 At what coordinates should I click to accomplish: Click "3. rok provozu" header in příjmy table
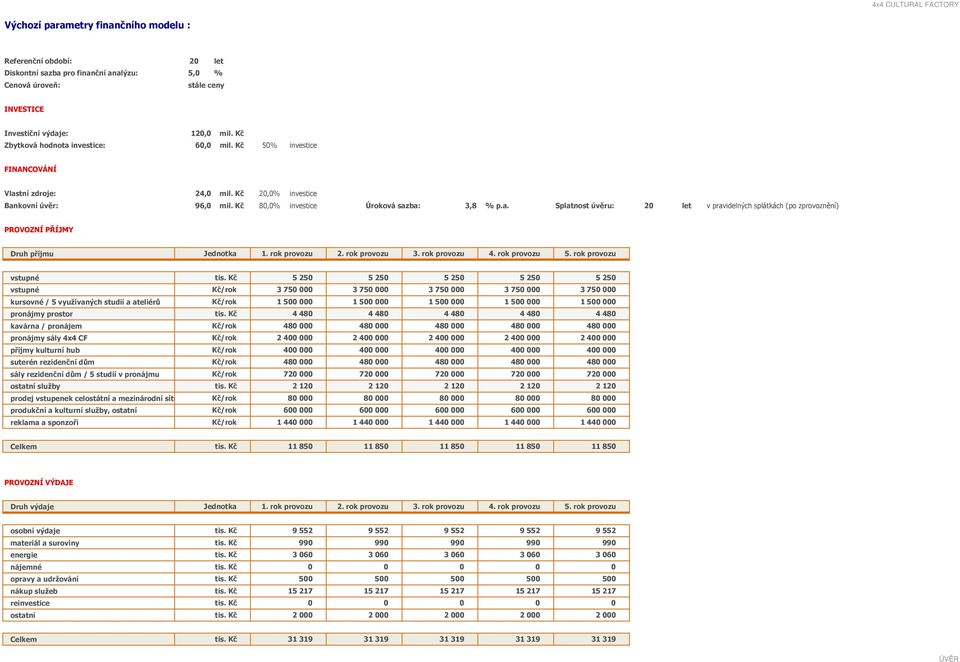[x=438, y=254]
